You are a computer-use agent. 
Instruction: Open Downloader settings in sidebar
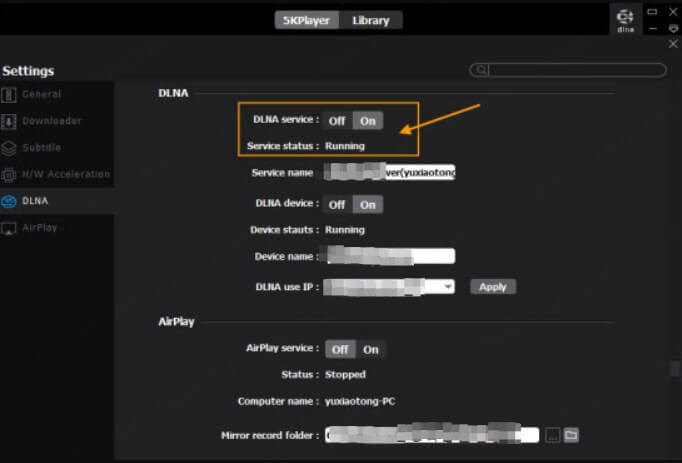(51, 121)
